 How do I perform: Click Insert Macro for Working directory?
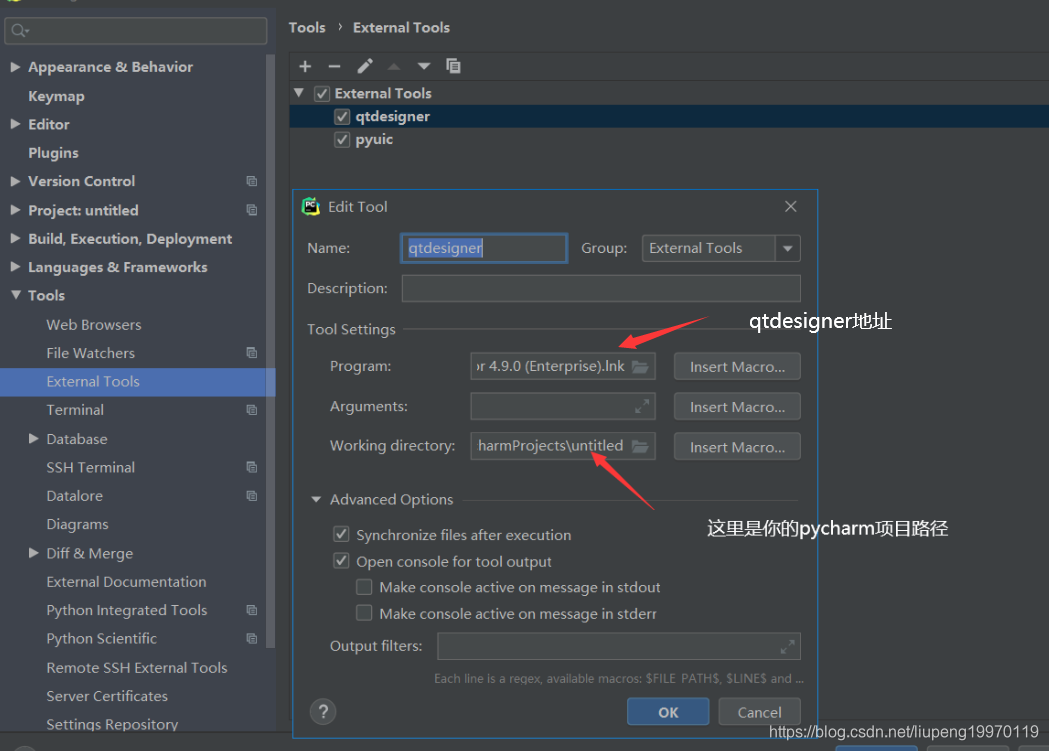[x=737, y=447]
